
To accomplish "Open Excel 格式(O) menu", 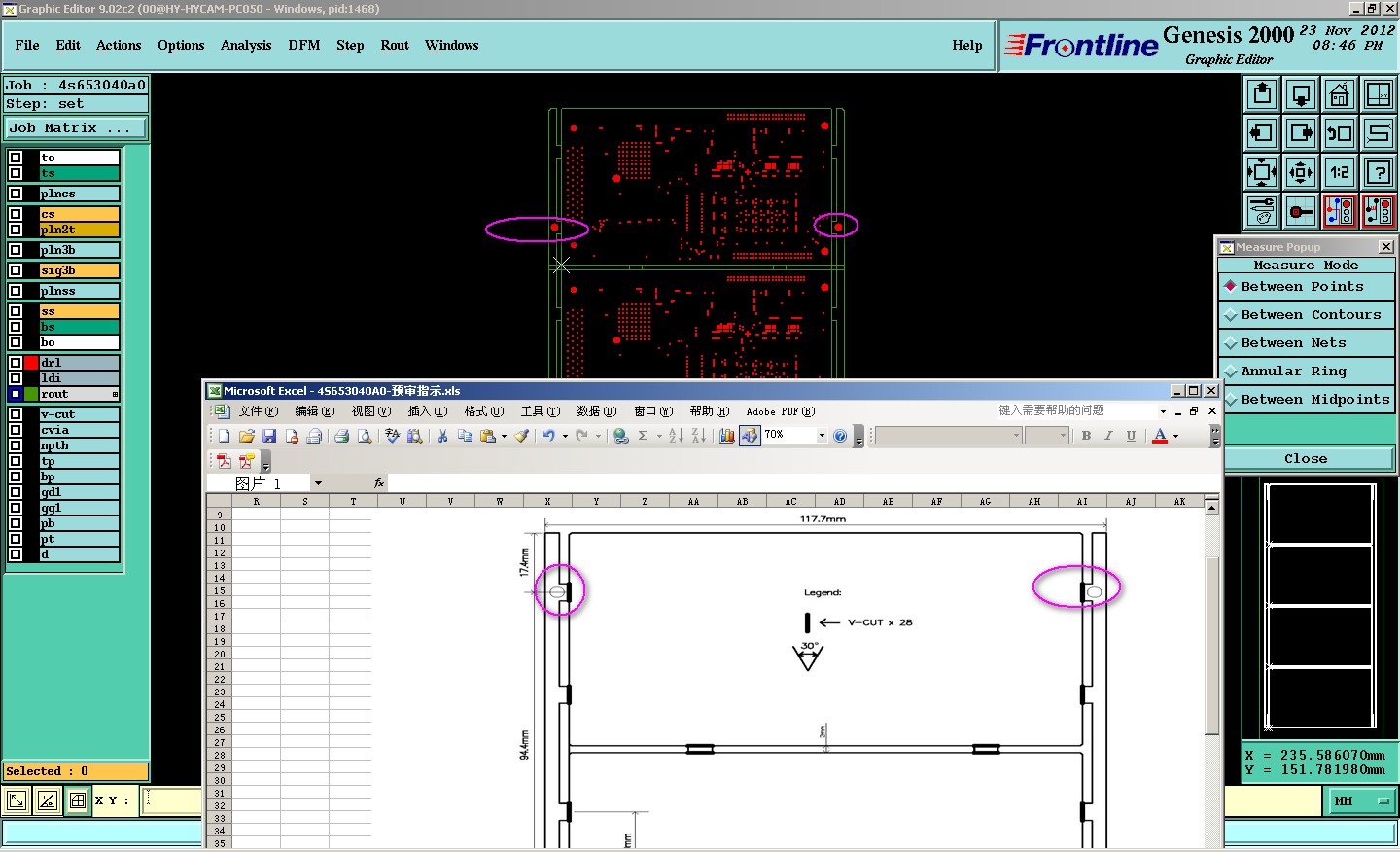I will (483, 411).
